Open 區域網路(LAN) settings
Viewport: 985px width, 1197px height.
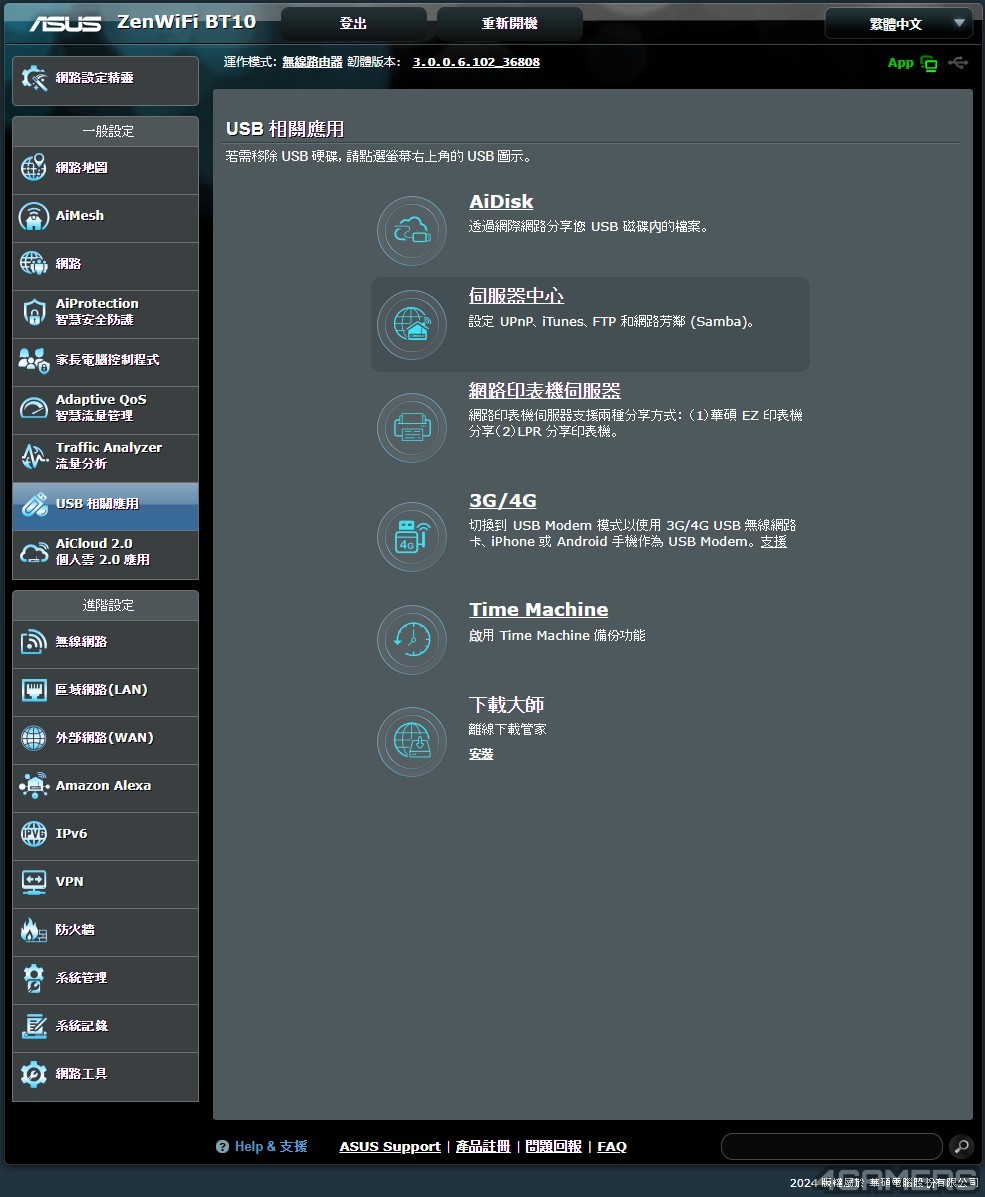click(x=105, y=691)
